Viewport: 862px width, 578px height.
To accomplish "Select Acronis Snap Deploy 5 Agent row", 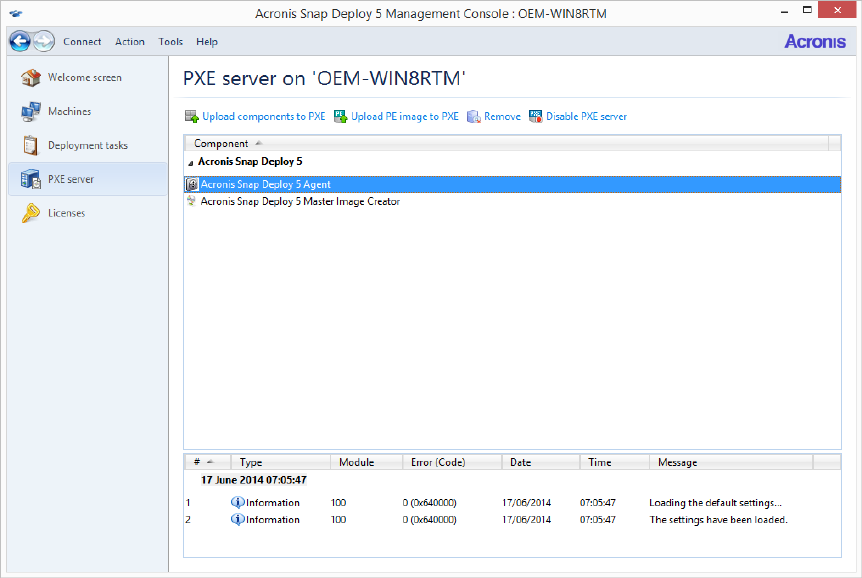I will pos(512,184).
